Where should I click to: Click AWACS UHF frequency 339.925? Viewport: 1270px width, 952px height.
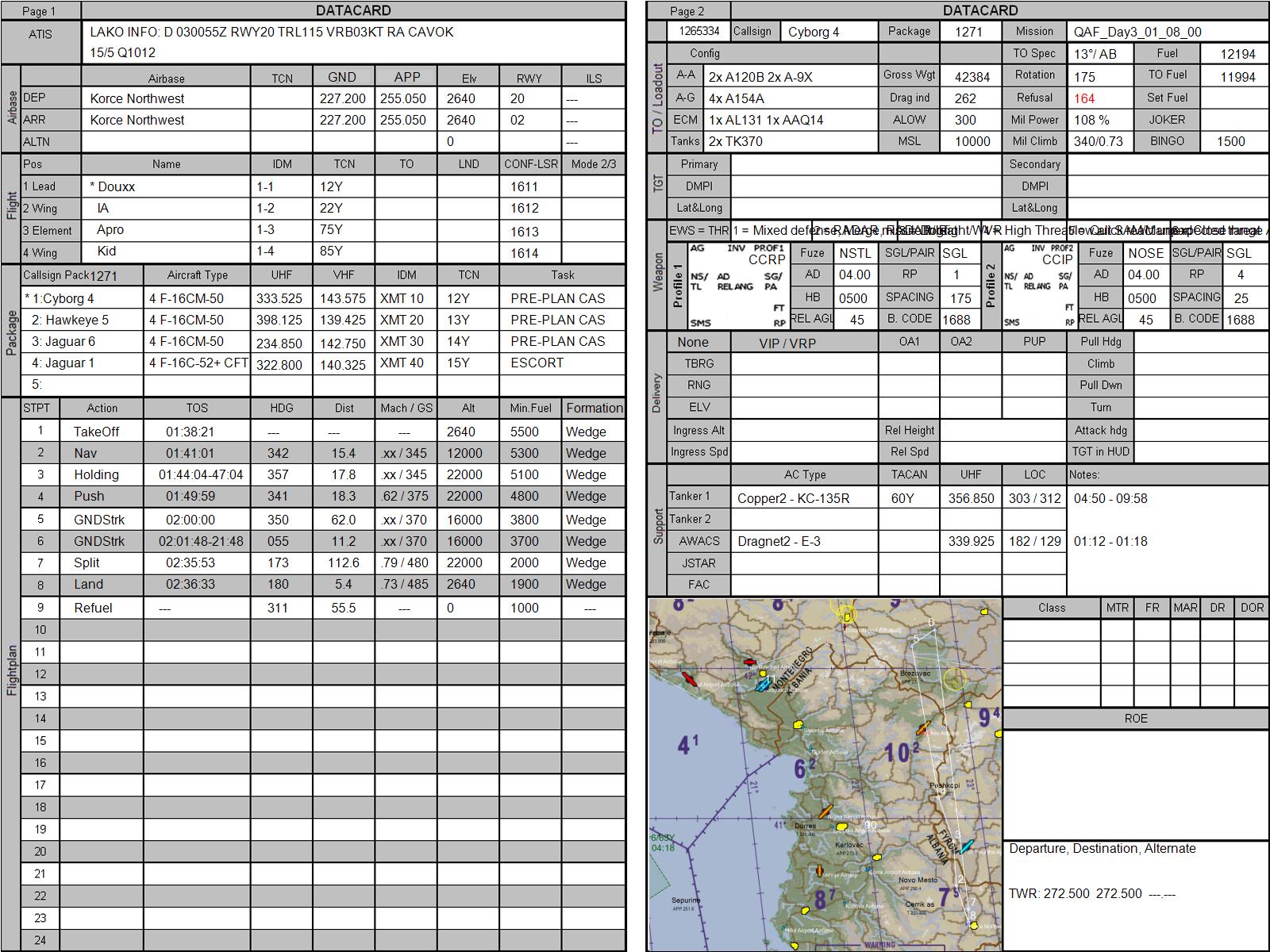pyautogui.click(x=971, y=542)
